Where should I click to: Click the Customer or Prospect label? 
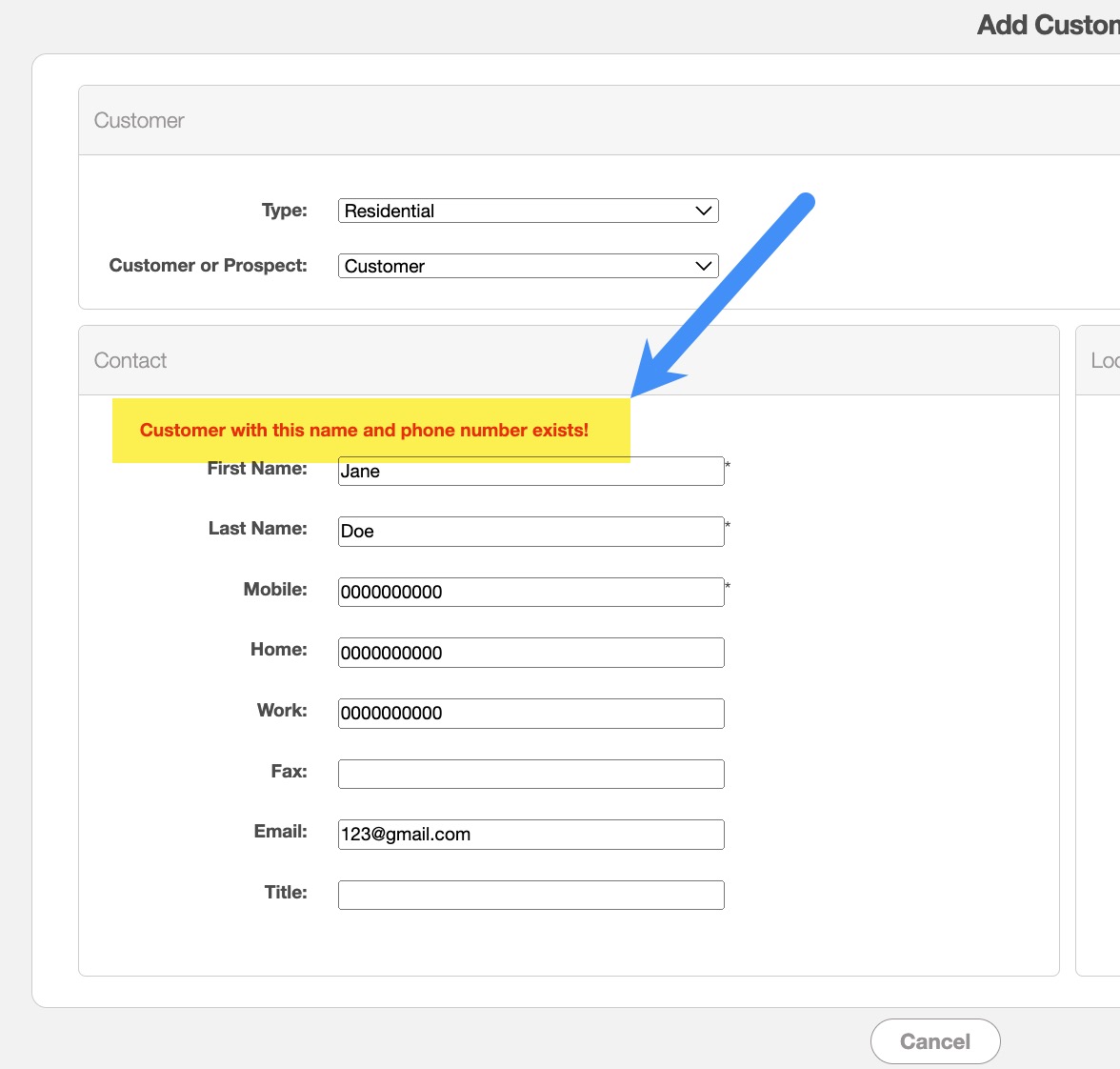208,266
